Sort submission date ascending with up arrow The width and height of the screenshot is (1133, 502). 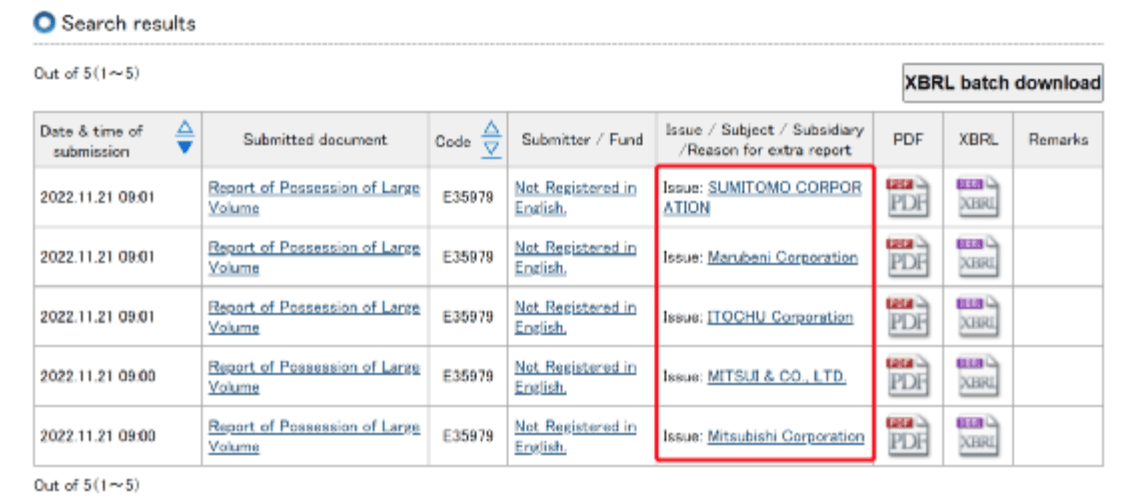185,128
